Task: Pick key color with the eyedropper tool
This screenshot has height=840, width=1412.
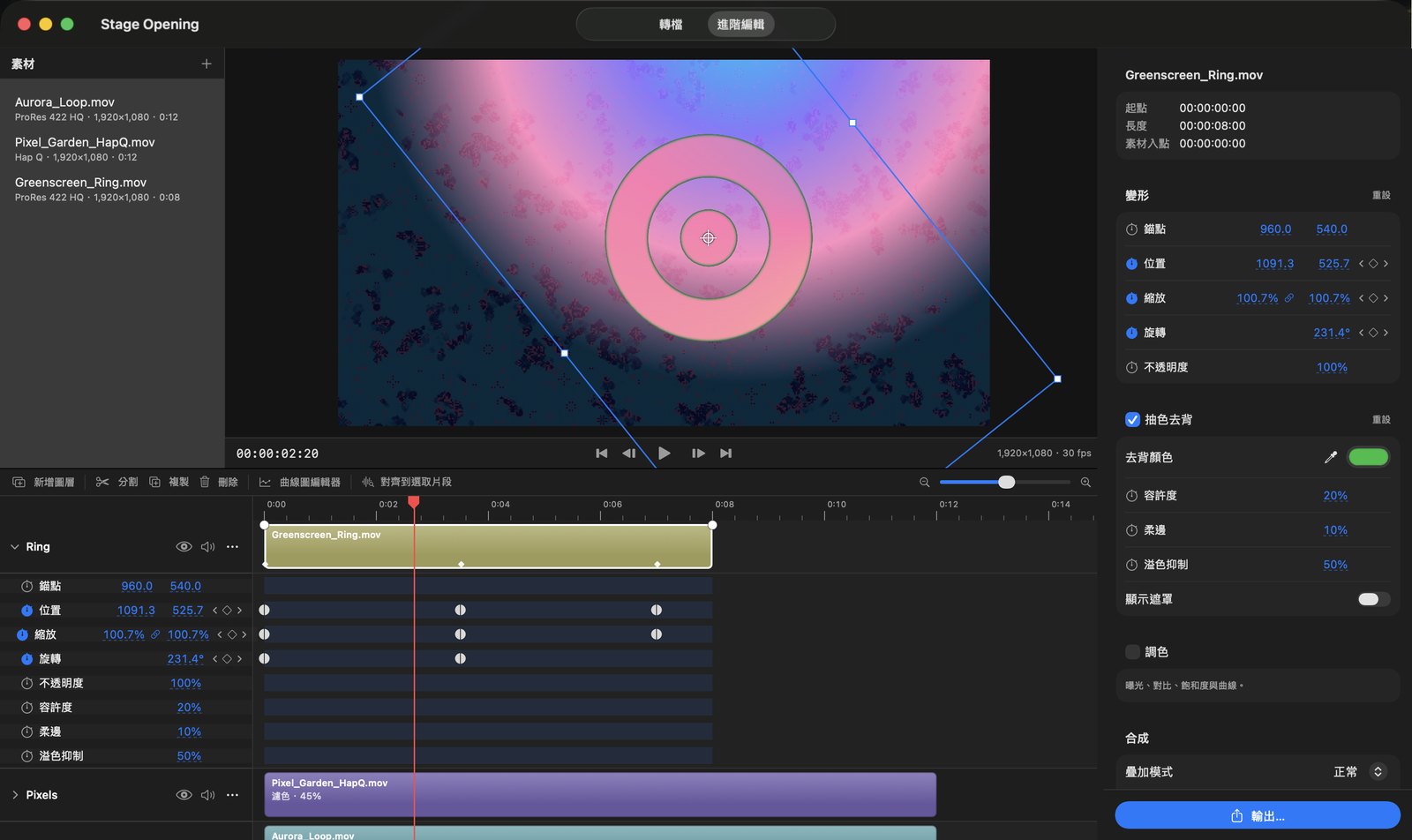Action: (x=1331, y=457)
